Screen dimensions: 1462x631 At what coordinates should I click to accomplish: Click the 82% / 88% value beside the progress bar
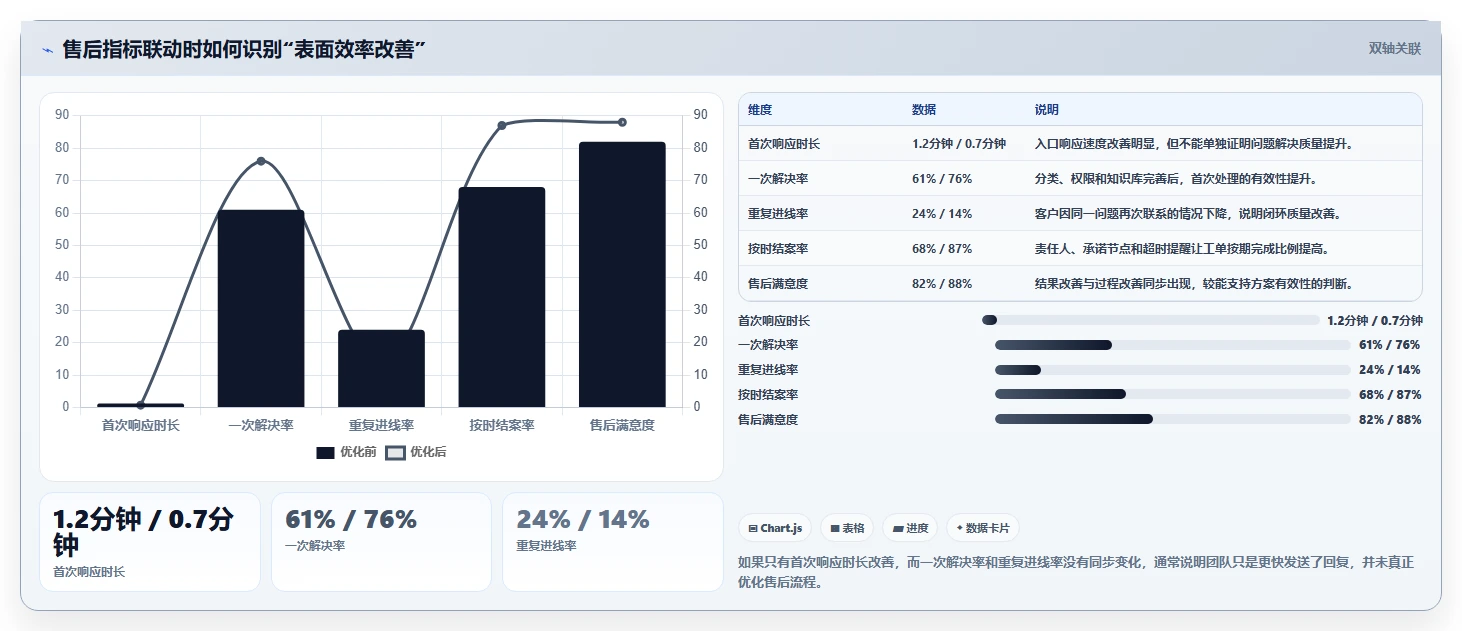(1390, 420)
